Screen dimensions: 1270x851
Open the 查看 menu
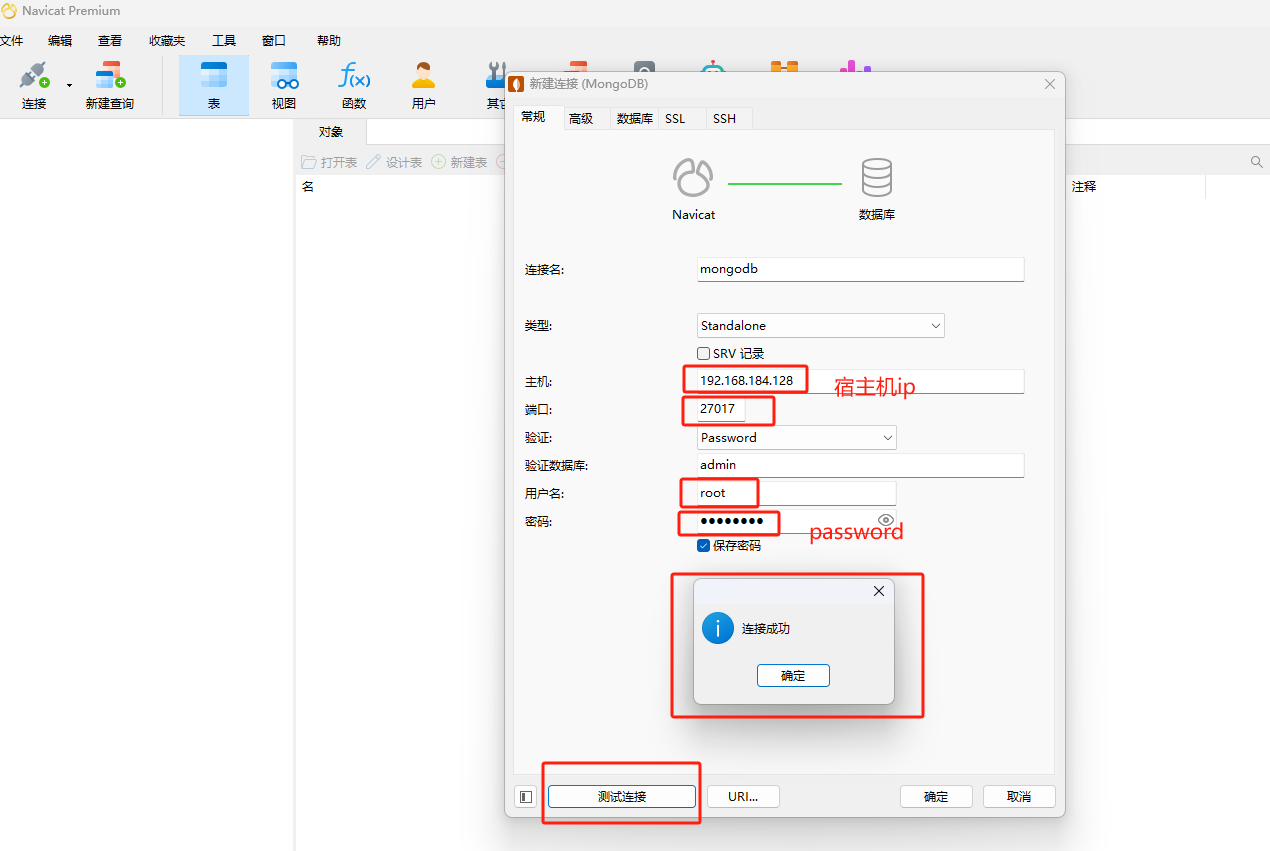coord(110,41)
